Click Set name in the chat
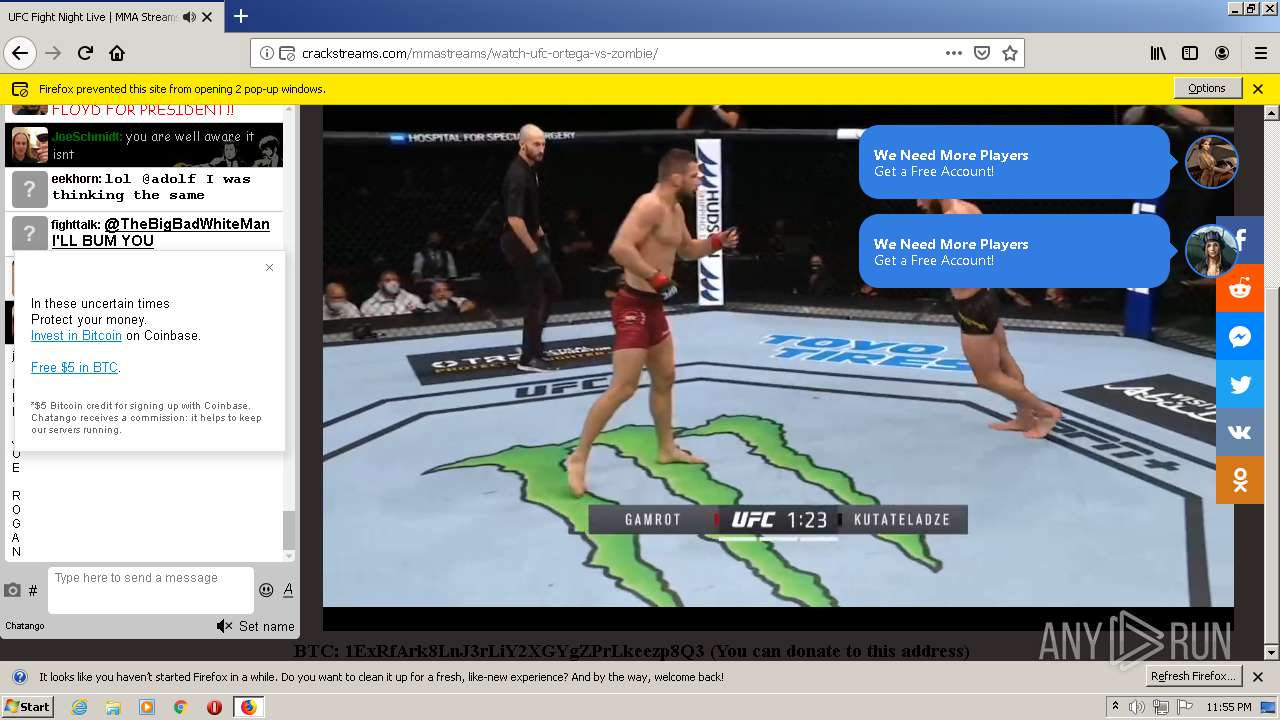Viewport: 1280px width, 720px height. [266, 626]
